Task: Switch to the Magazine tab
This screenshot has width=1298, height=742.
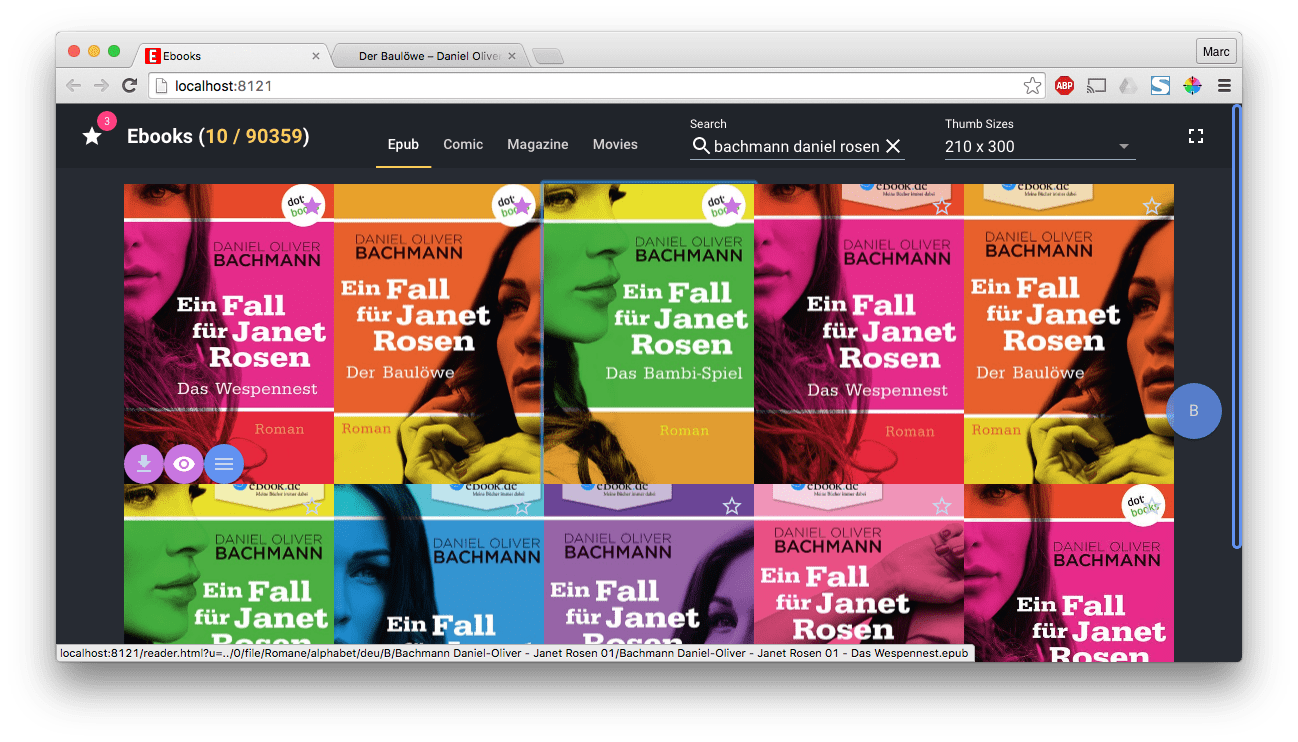Action: (538, 145)
